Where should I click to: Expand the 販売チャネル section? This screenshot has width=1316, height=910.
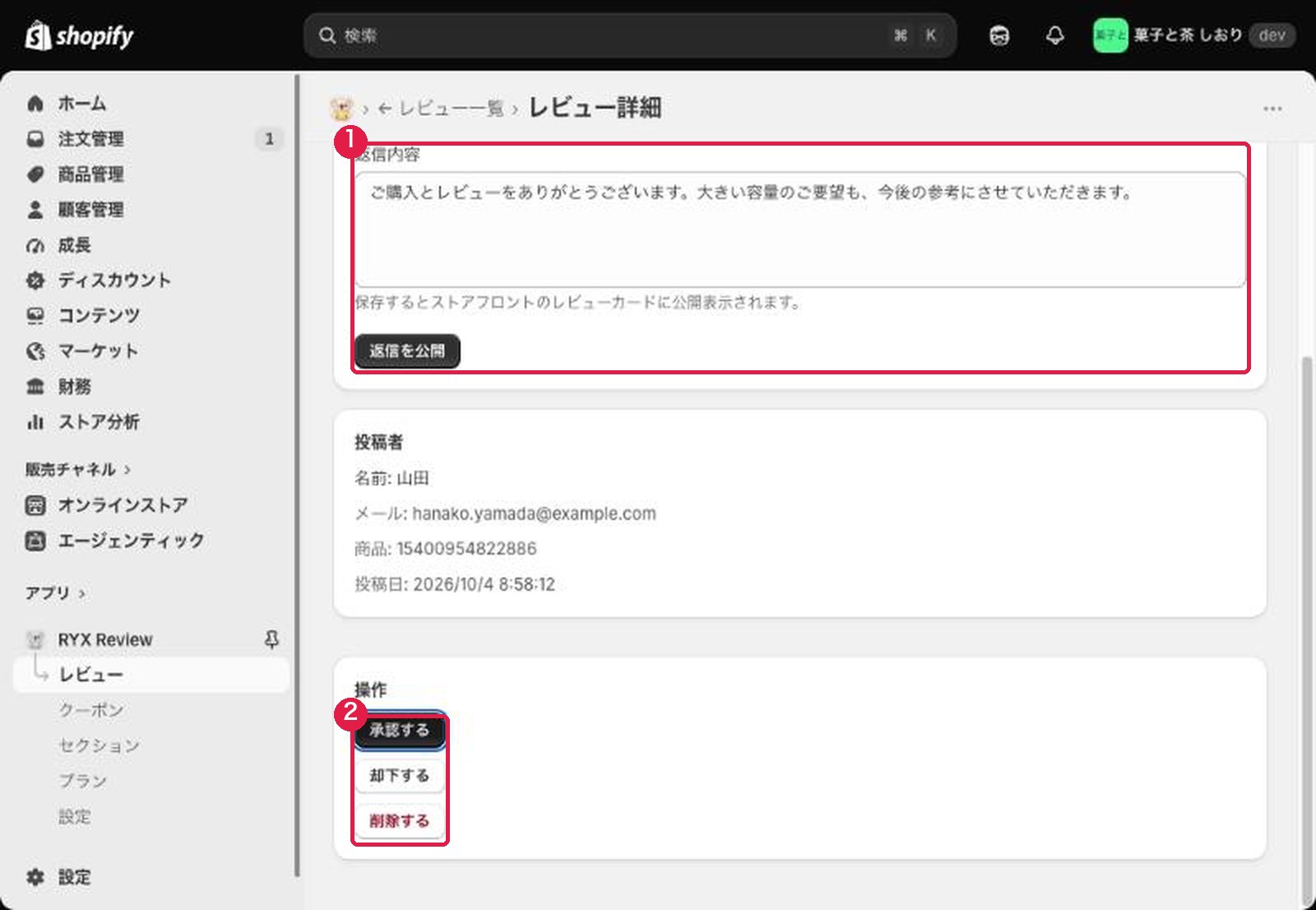tap(78, 469)
